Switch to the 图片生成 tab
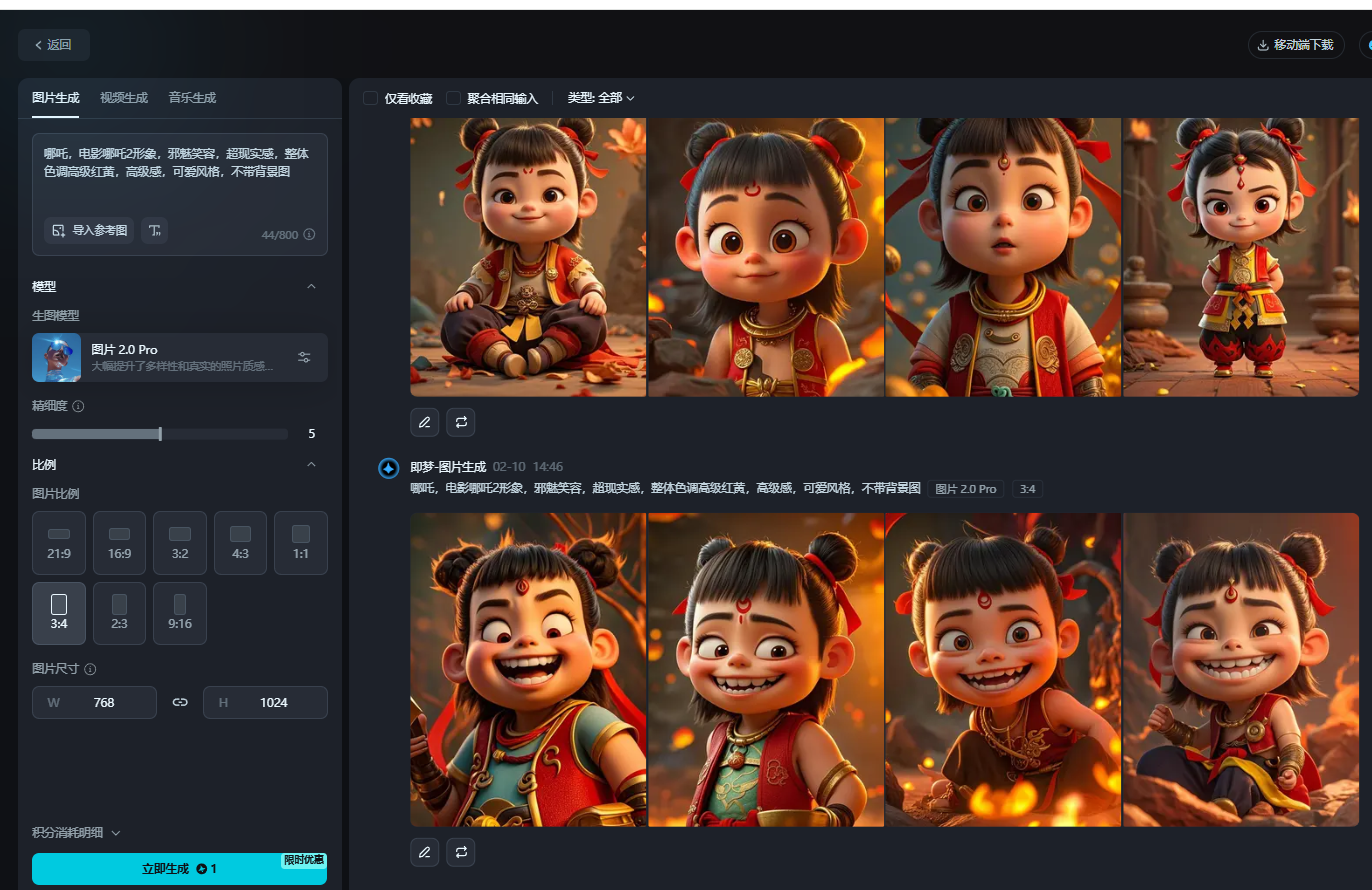Viewport: 1372px width, 890px height. coord(56,98)
